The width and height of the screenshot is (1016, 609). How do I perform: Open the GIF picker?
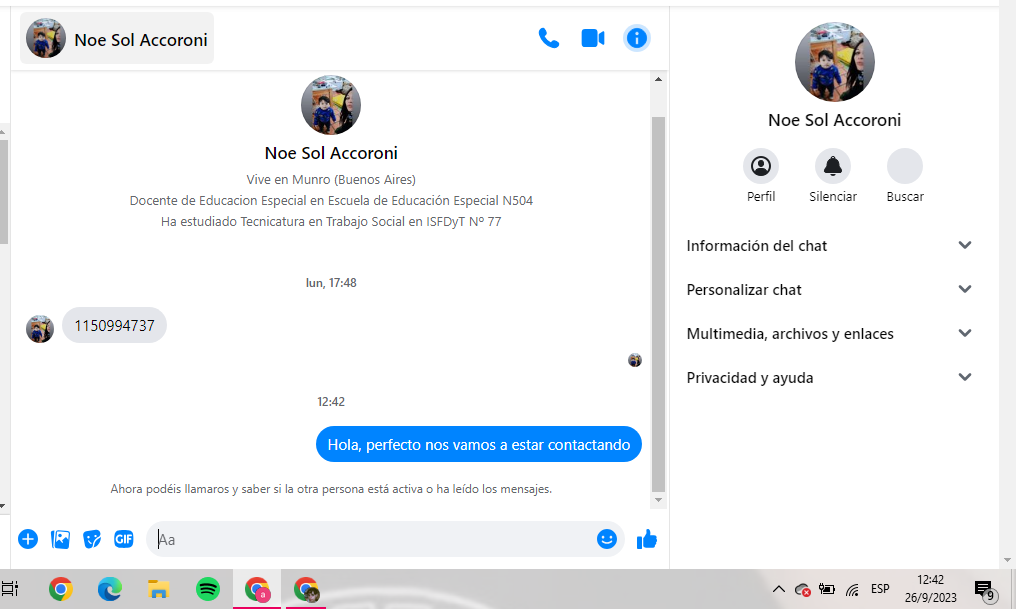pyautogui.click(x=124, y=539)
